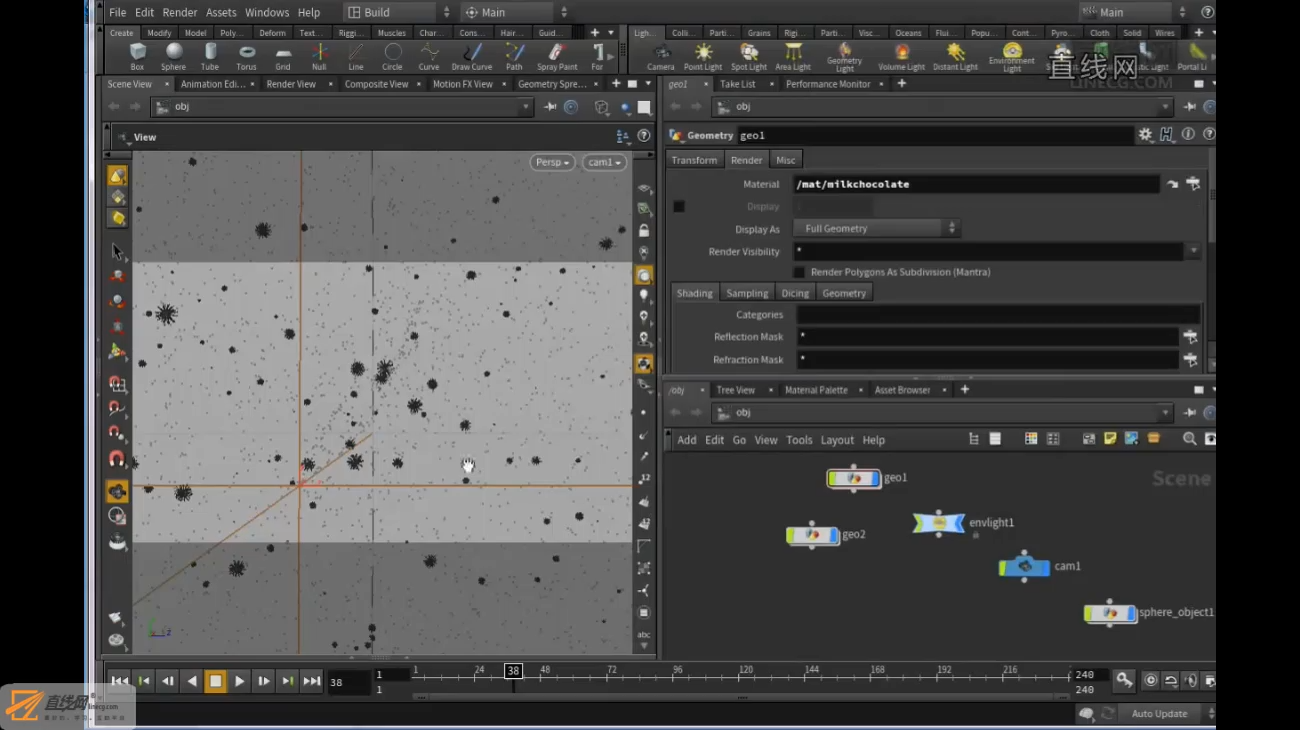Open the Performance Monitor tab

pyautogui.click(x=828, y=84)
